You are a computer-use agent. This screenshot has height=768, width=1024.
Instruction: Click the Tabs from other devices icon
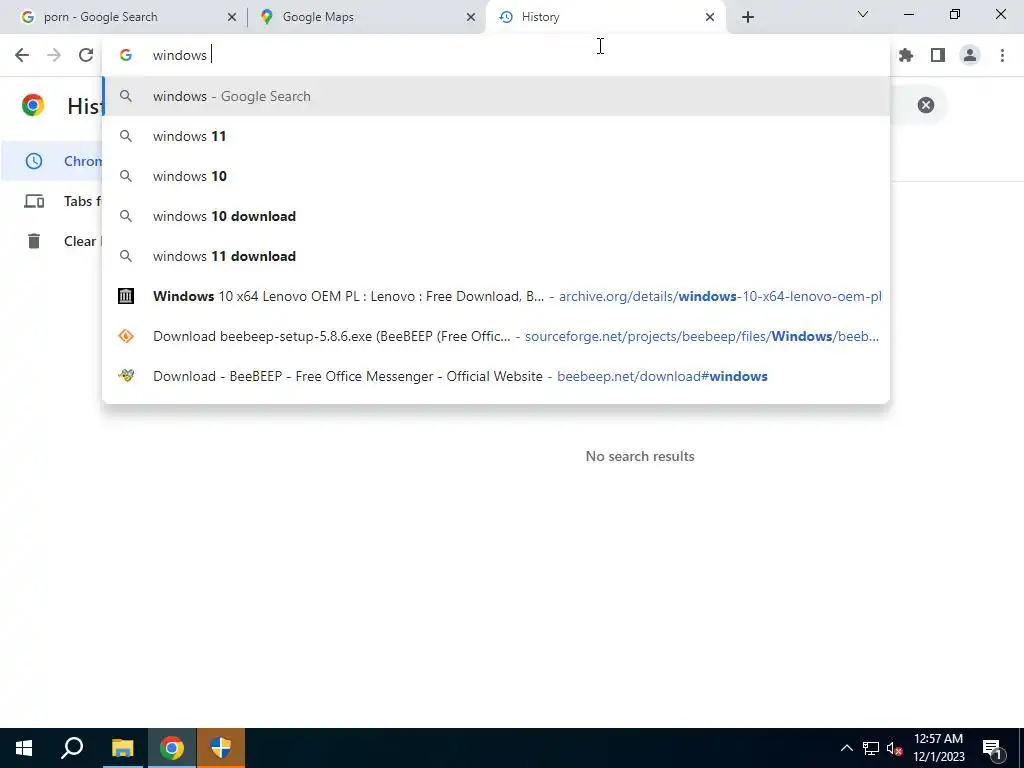click(34, 201)
